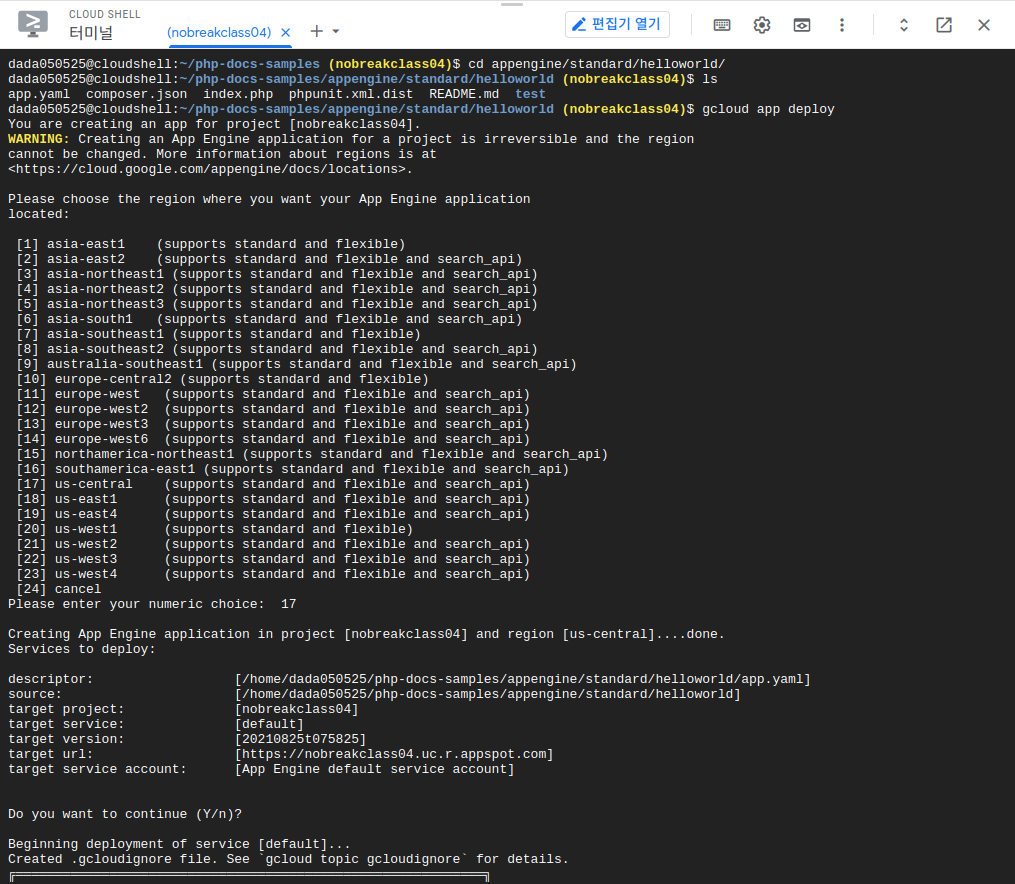
Task: Open Cloud Shell in a new window
Action: tap(944, 25)
